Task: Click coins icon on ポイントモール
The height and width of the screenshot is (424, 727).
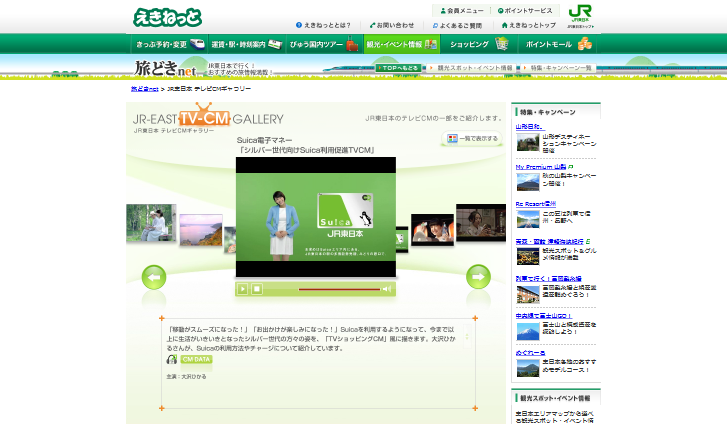Action: [585, 44]
